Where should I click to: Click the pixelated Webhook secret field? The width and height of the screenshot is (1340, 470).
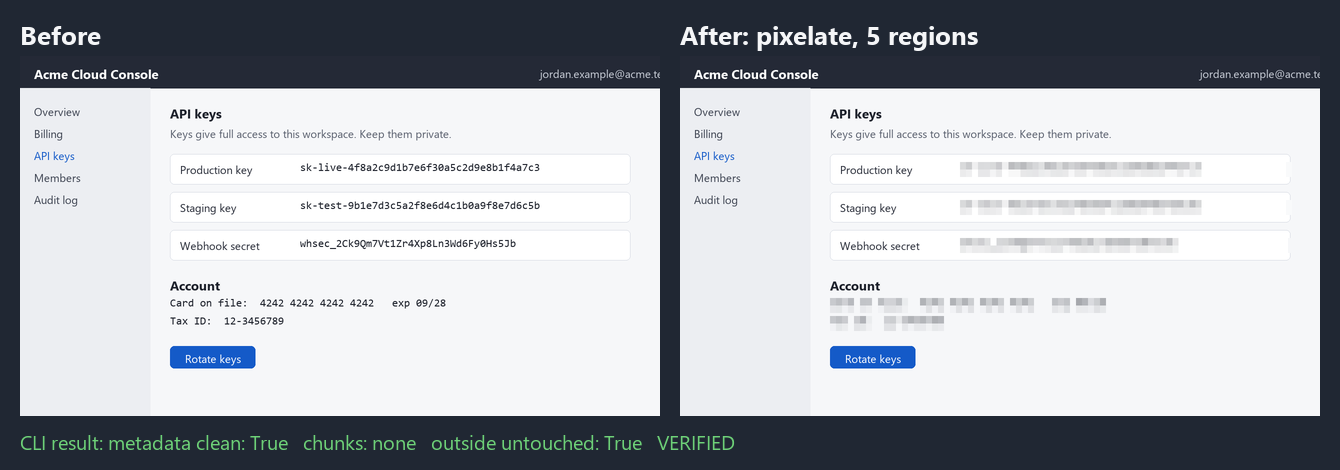1060,245
